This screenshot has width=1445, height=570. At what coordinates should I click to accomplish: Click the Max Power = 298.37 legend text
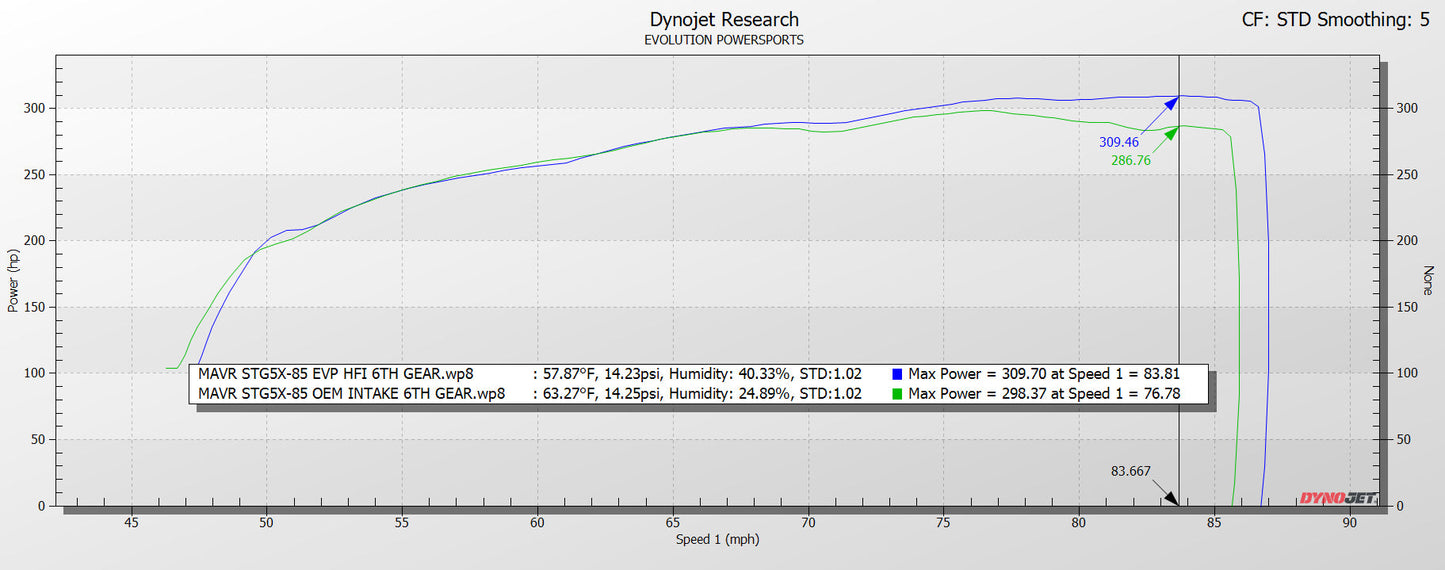(x=1044, y=394)
